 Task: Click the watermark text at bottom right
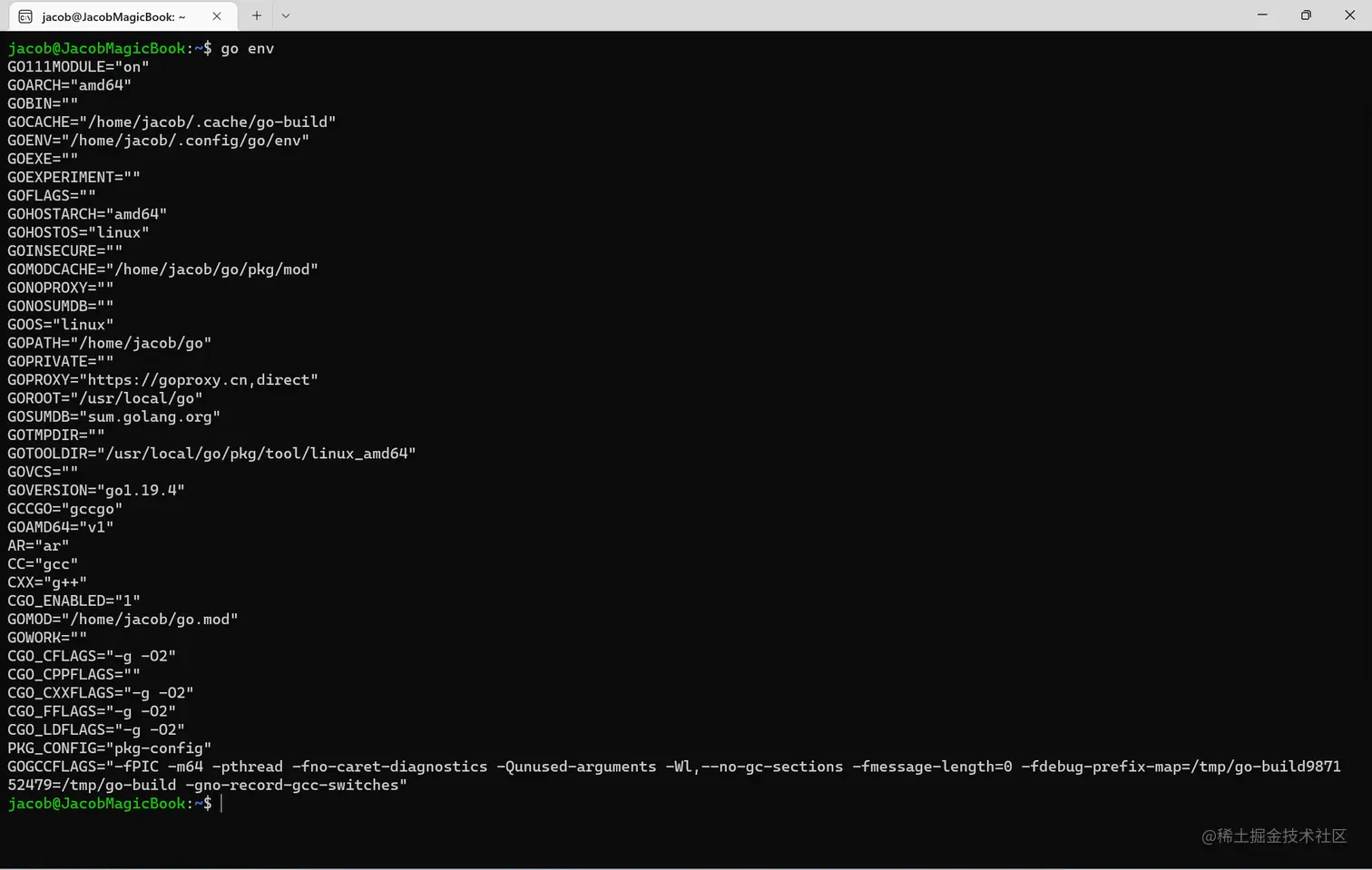1274,836
